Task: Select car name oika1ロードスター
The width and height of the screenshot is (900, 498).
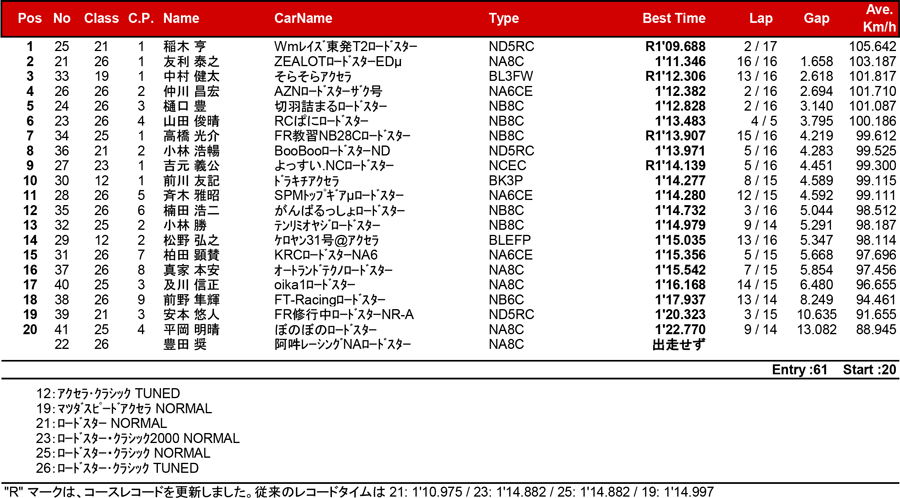Action: [315, 285]
